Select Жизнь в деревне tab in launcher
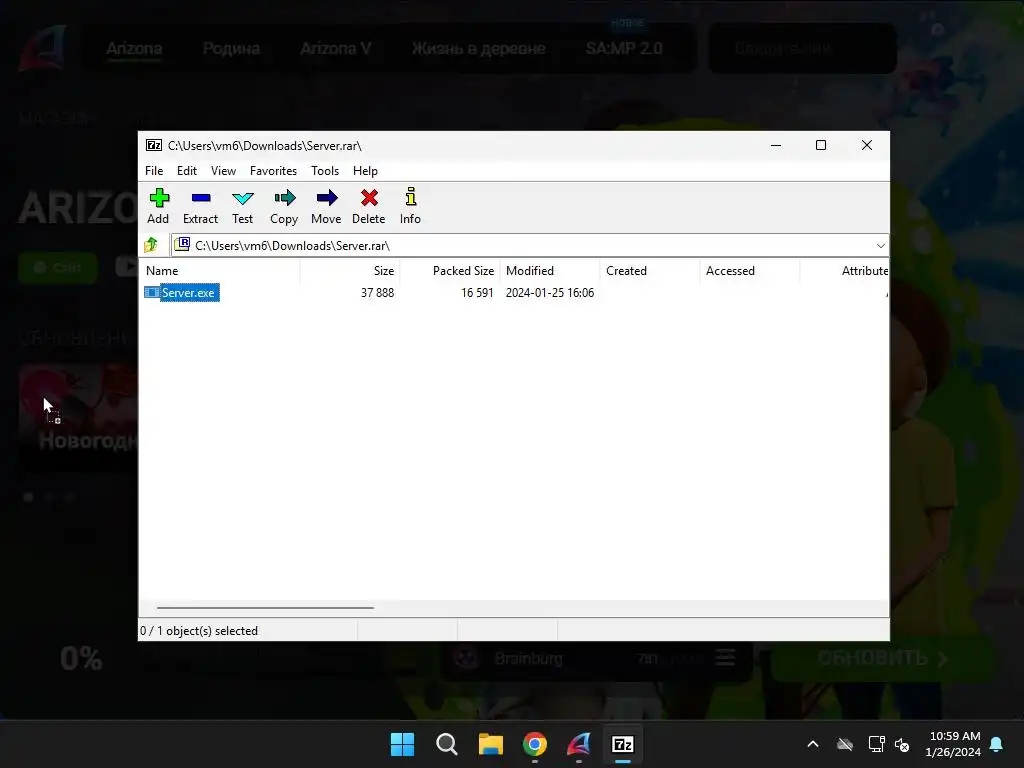 (479, 48)
